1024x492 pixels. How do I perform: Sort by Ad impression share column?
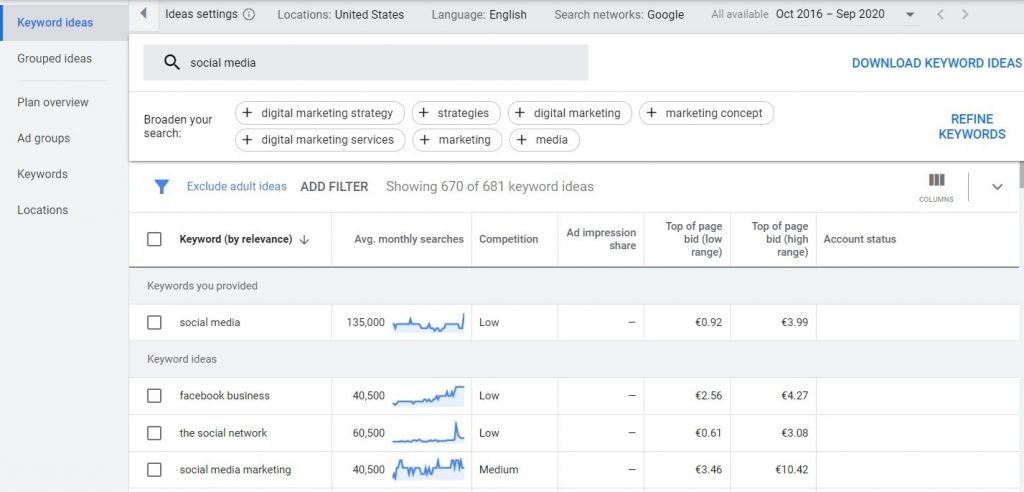[x=601, y=239]
